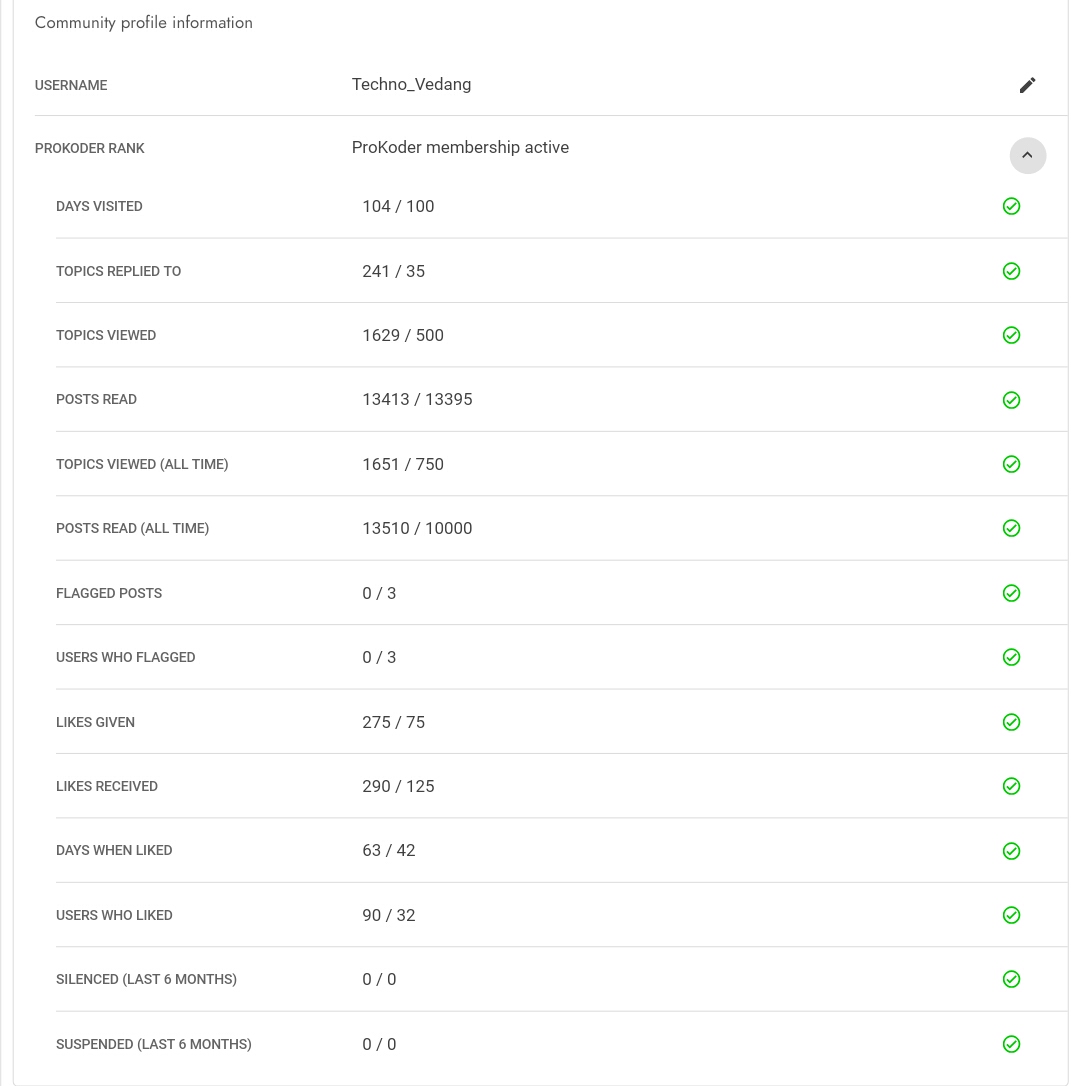
Task: Click the pencil icon to edit username
Action: click(1027, 85)
